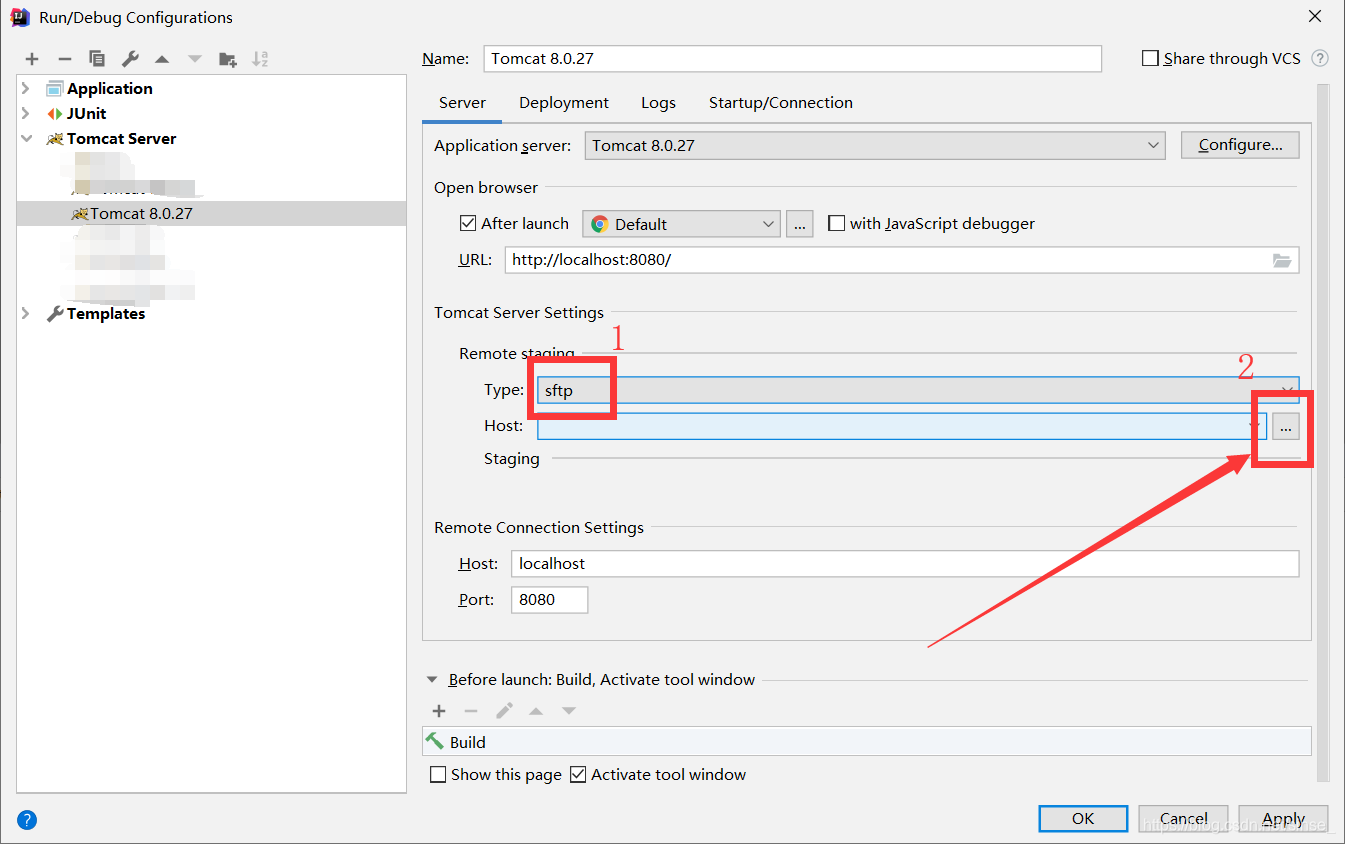Sort configurations alphabetically icon
1345x844 pixels.
tap(260, 59)
